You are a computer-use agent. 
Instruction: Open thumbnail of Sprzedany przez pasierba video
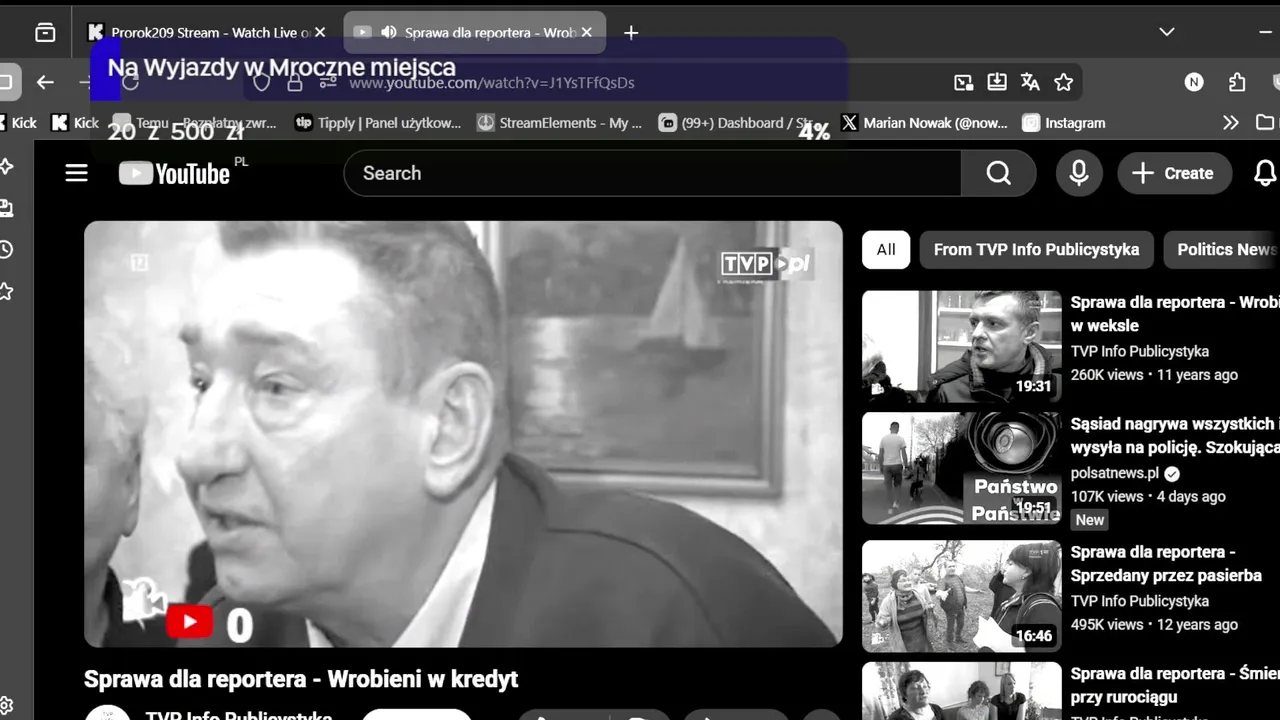click(x=962, y=596)
